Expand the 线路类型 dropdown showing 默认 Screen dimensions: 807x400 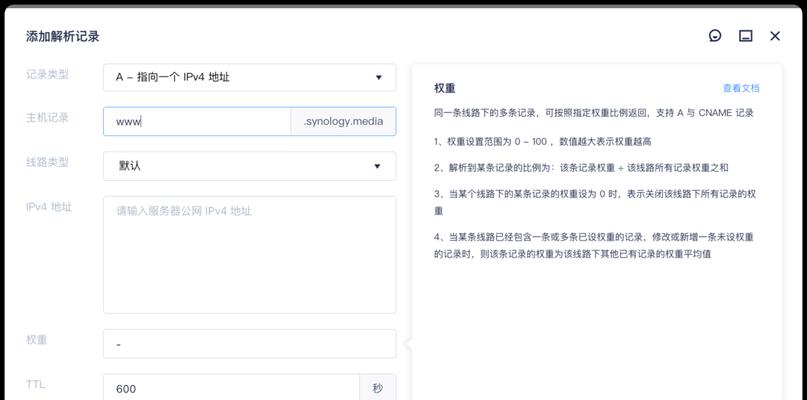(250, 166)
